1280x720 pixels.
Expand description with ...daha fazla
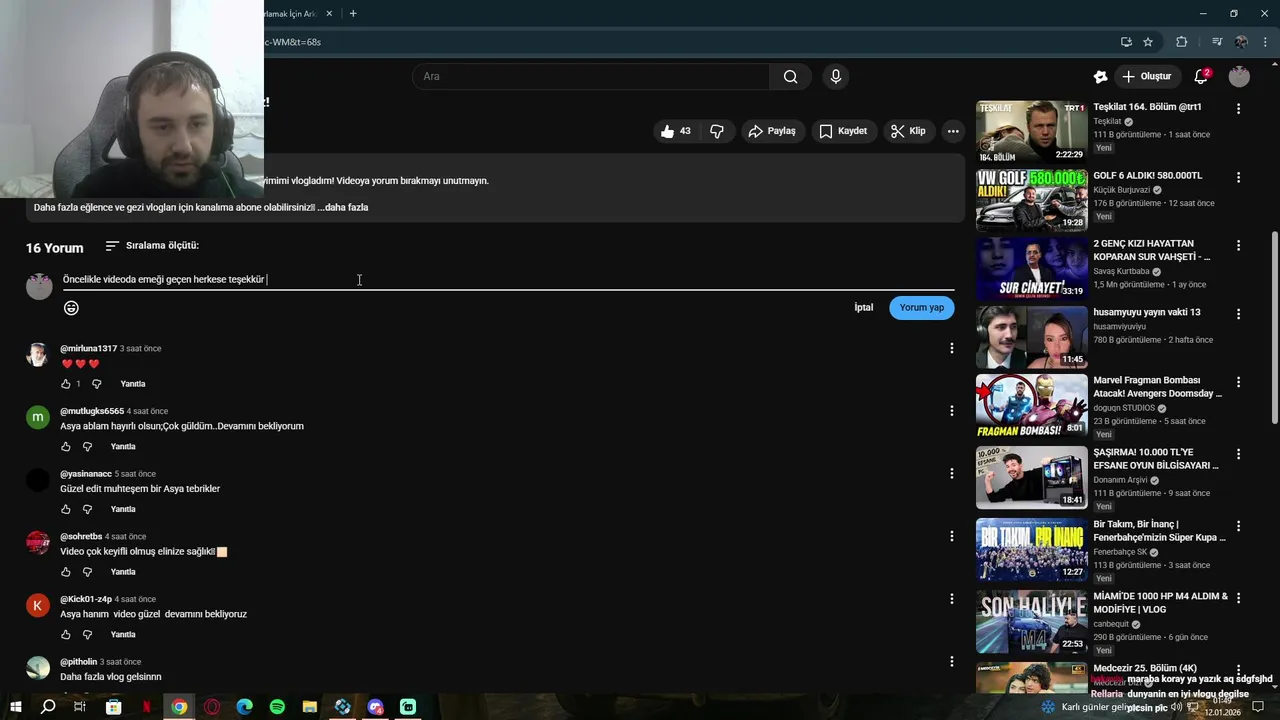[343, 208]
